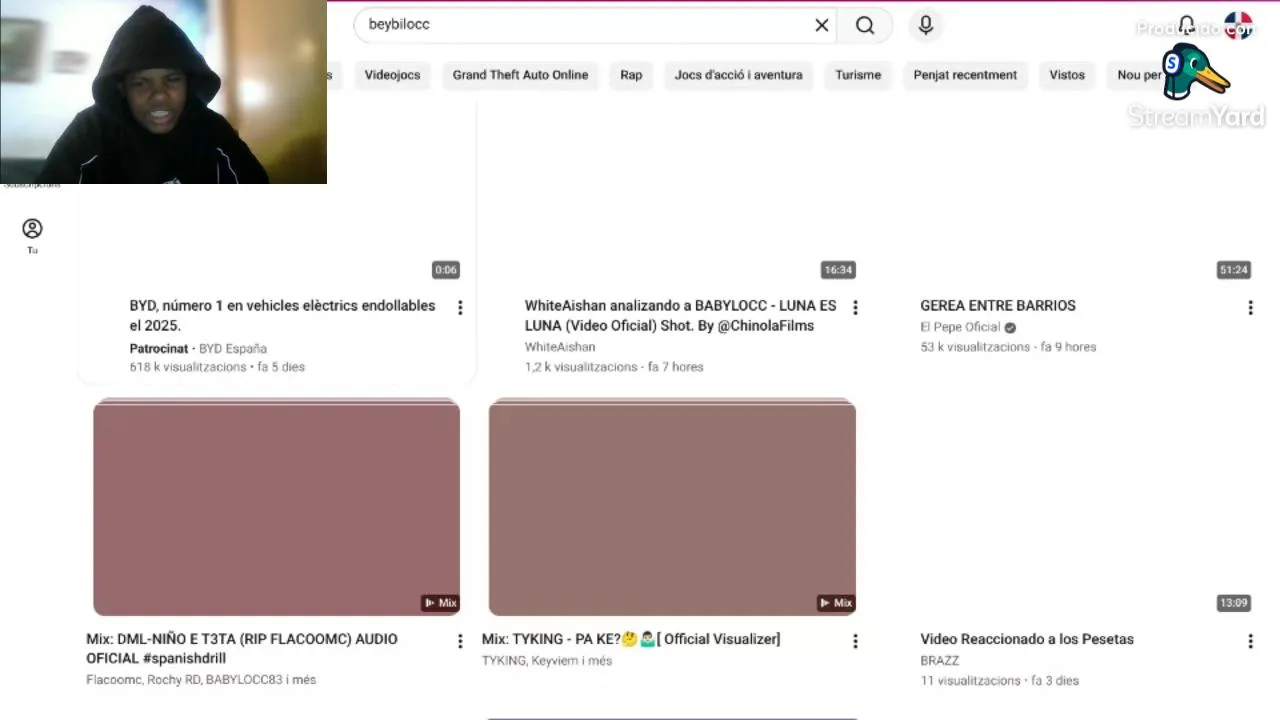Open the options menu for Video Reaccionado a los Pesetas
This screenshot has width=1280, height=720.
[x=1250, y=641]
